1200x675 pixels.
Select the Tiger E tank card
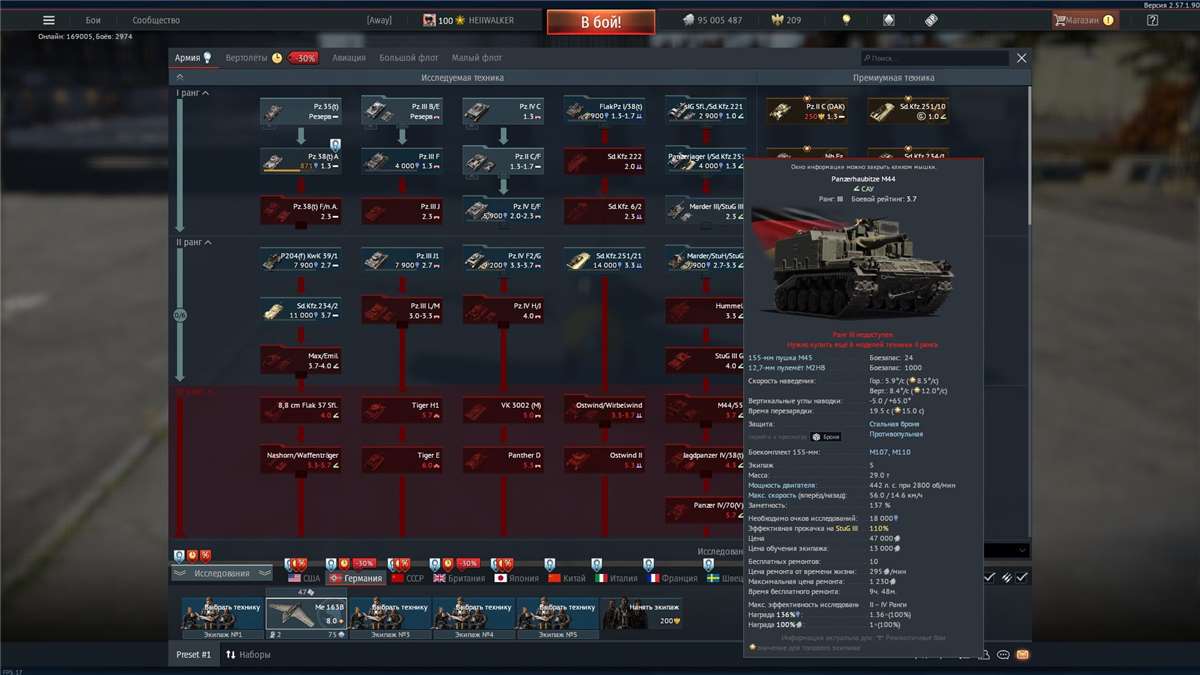[x=402, y=460]
